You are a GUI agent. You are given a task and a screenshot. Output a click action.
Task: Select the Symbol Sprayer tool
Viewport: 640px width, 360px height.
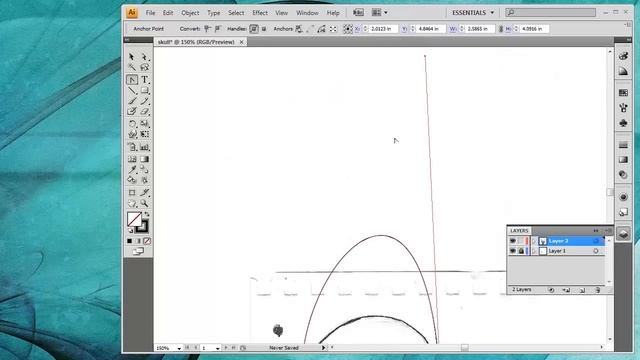click(x=132, y=147)
